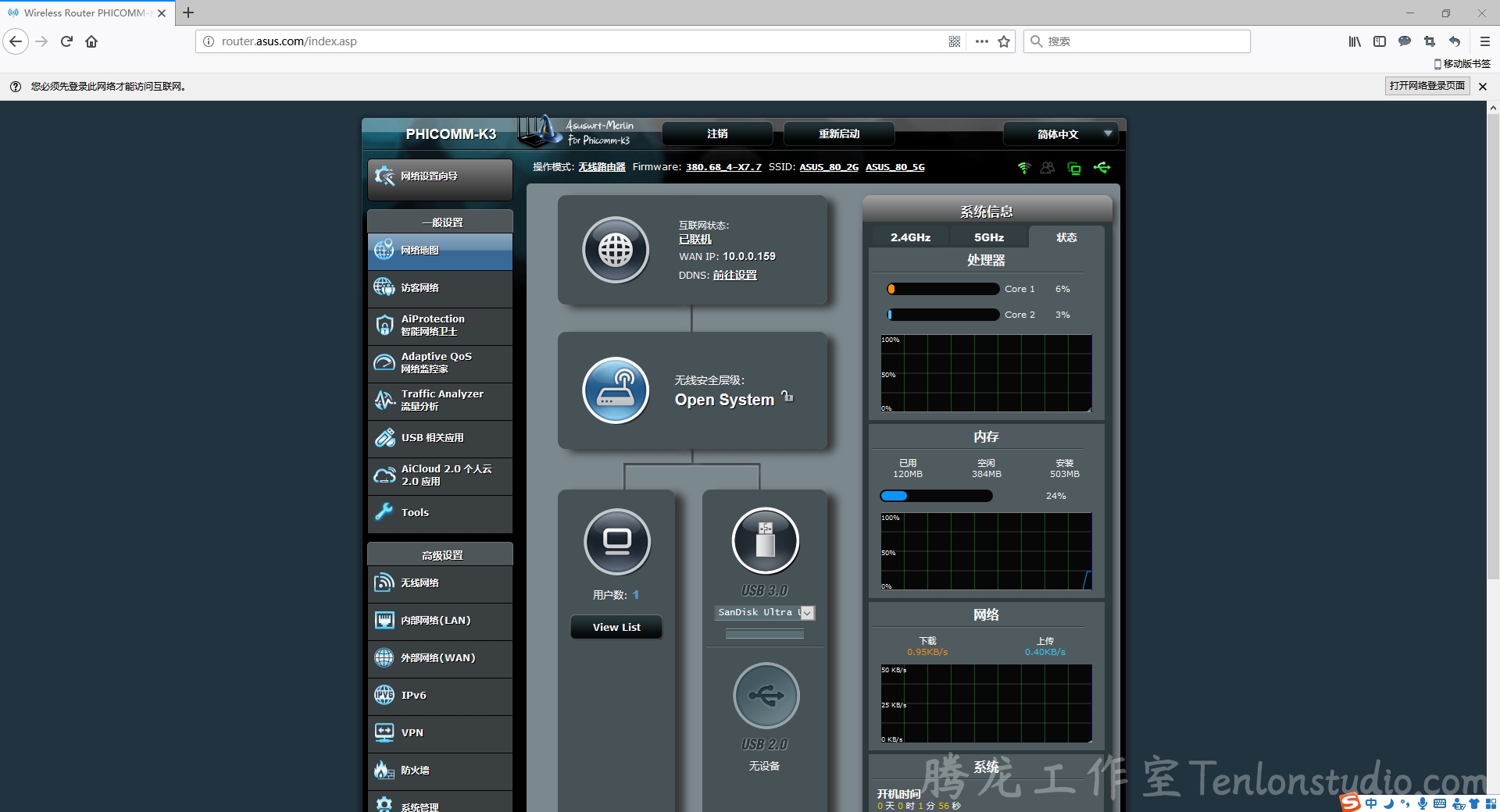Open the chat bubble toolbar icon
Image resolution: width=1500 pixels, height=812 pixels.
[x=1405, y=41]
